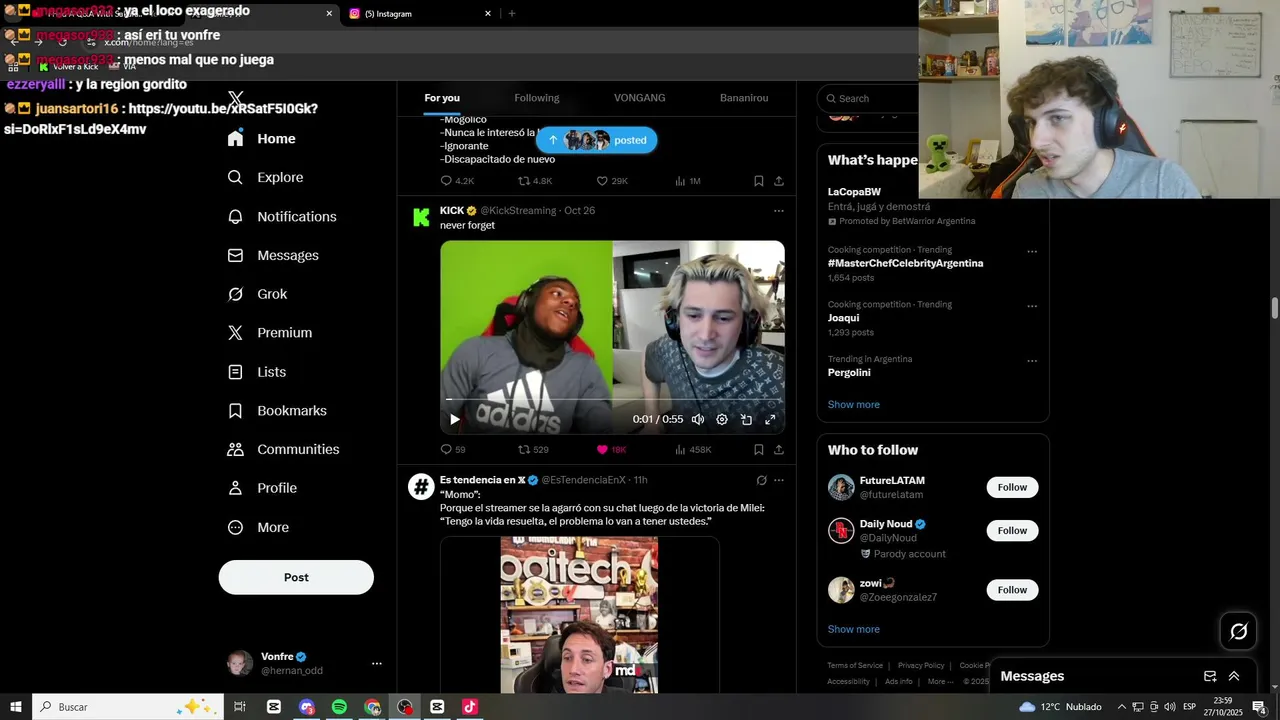Open the More options sidebar item
1280x720 pixels.
[x=258, y=527]
